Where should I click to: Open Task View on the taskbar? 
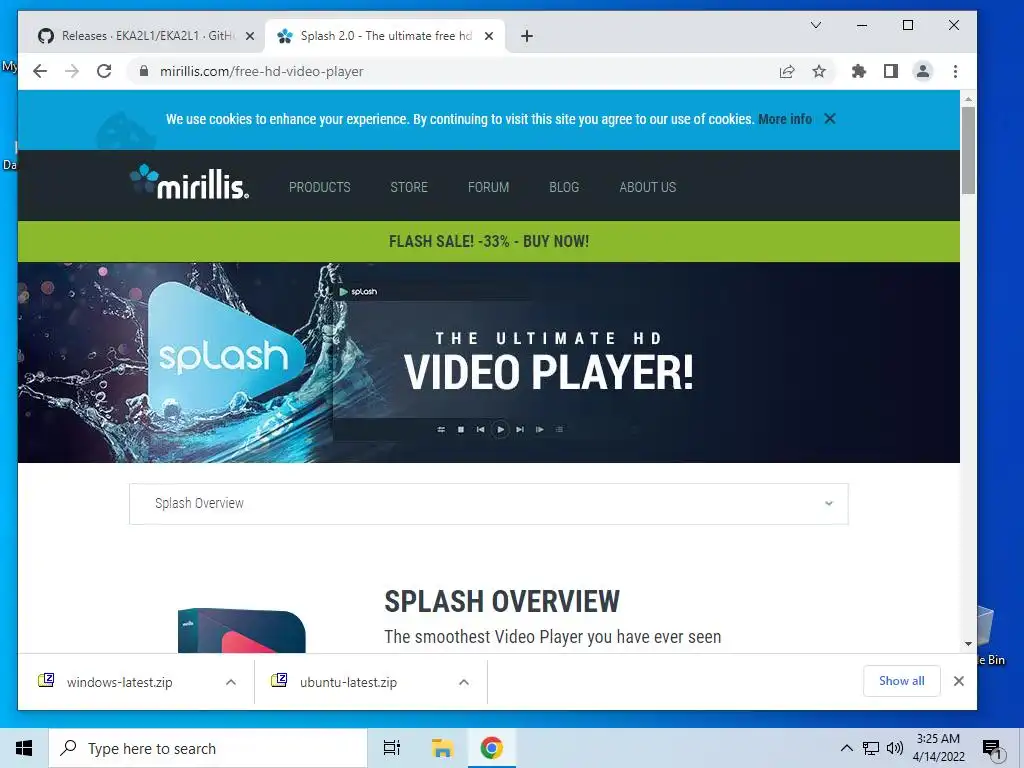[x=392, y=748]
